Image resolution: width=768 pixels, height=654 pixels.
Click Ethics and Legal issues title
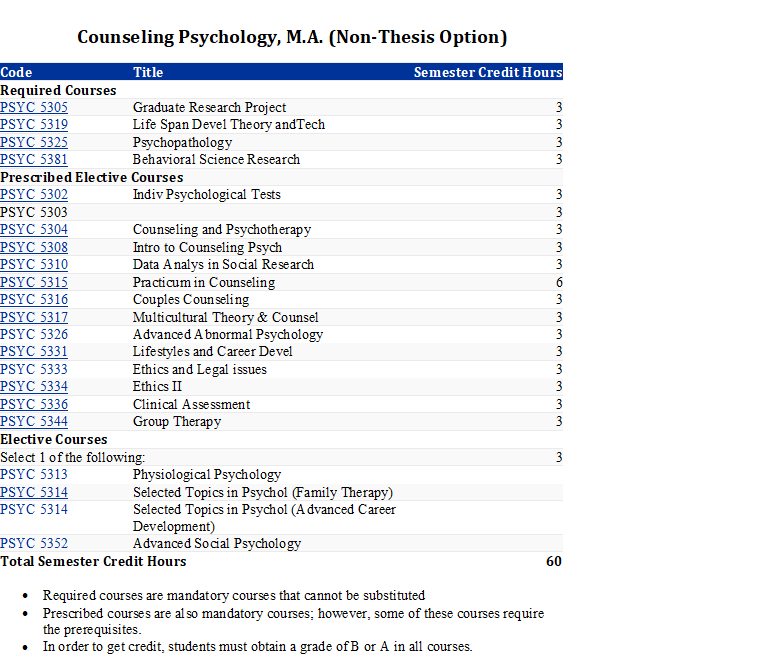pyautogui.click(x=200, y=369)
